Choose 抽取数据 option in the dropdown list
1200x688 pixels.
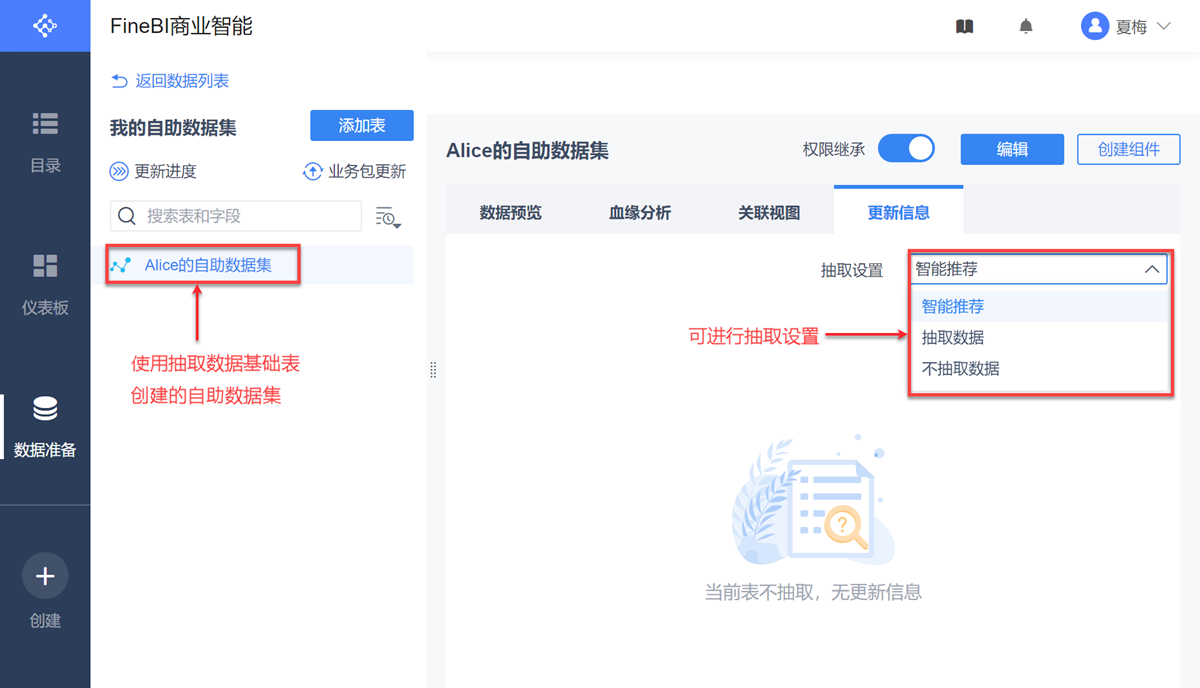click(1039, 337)
